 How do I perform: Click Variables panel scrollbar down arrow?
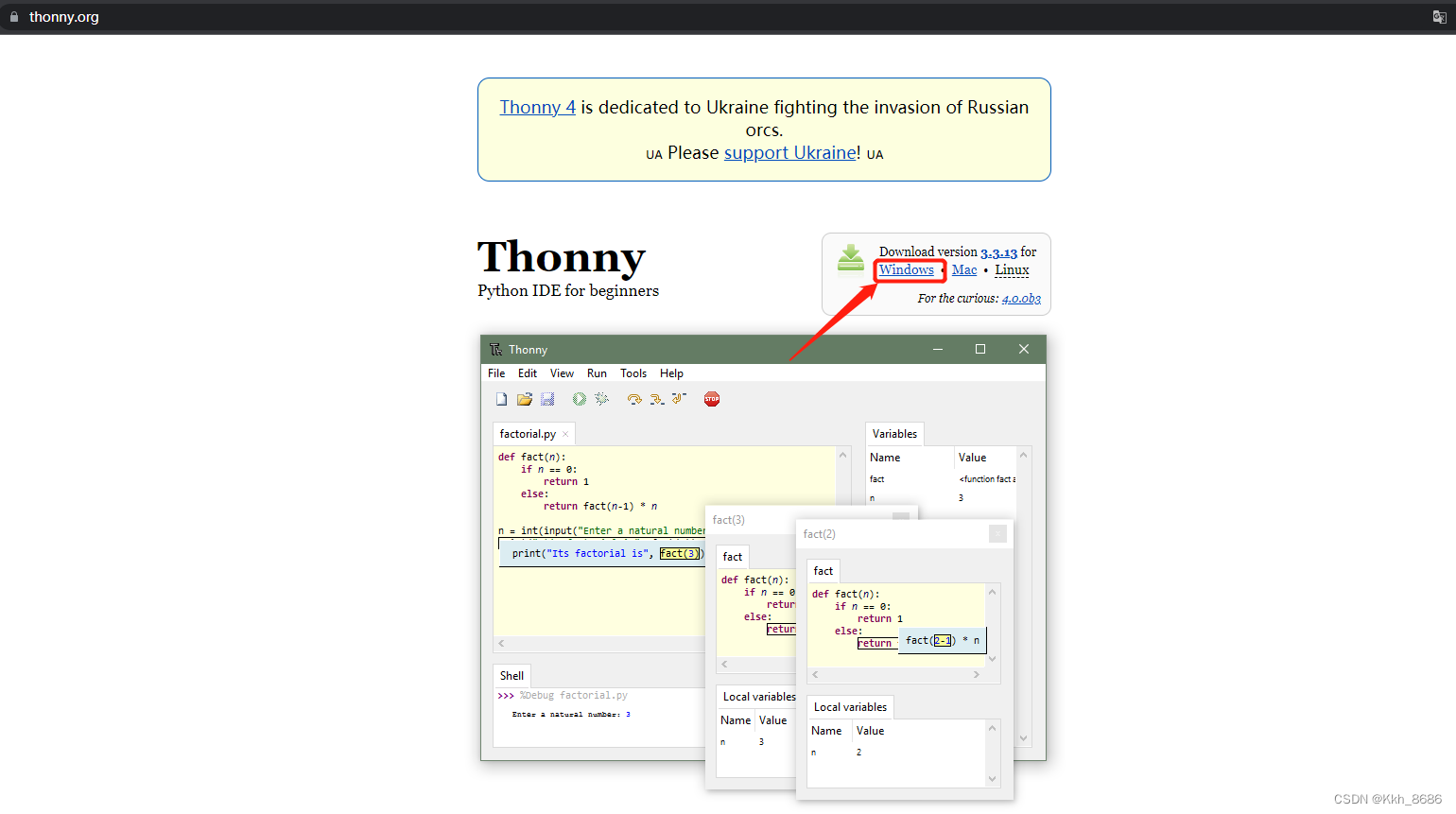tap(1023, 738)
